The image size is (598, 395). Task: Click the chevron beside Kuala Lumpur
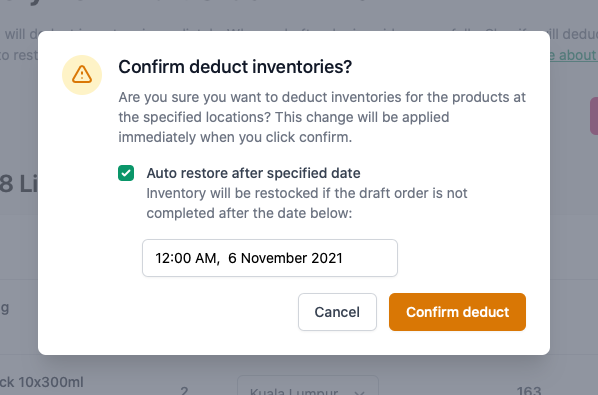click(359, 392)
